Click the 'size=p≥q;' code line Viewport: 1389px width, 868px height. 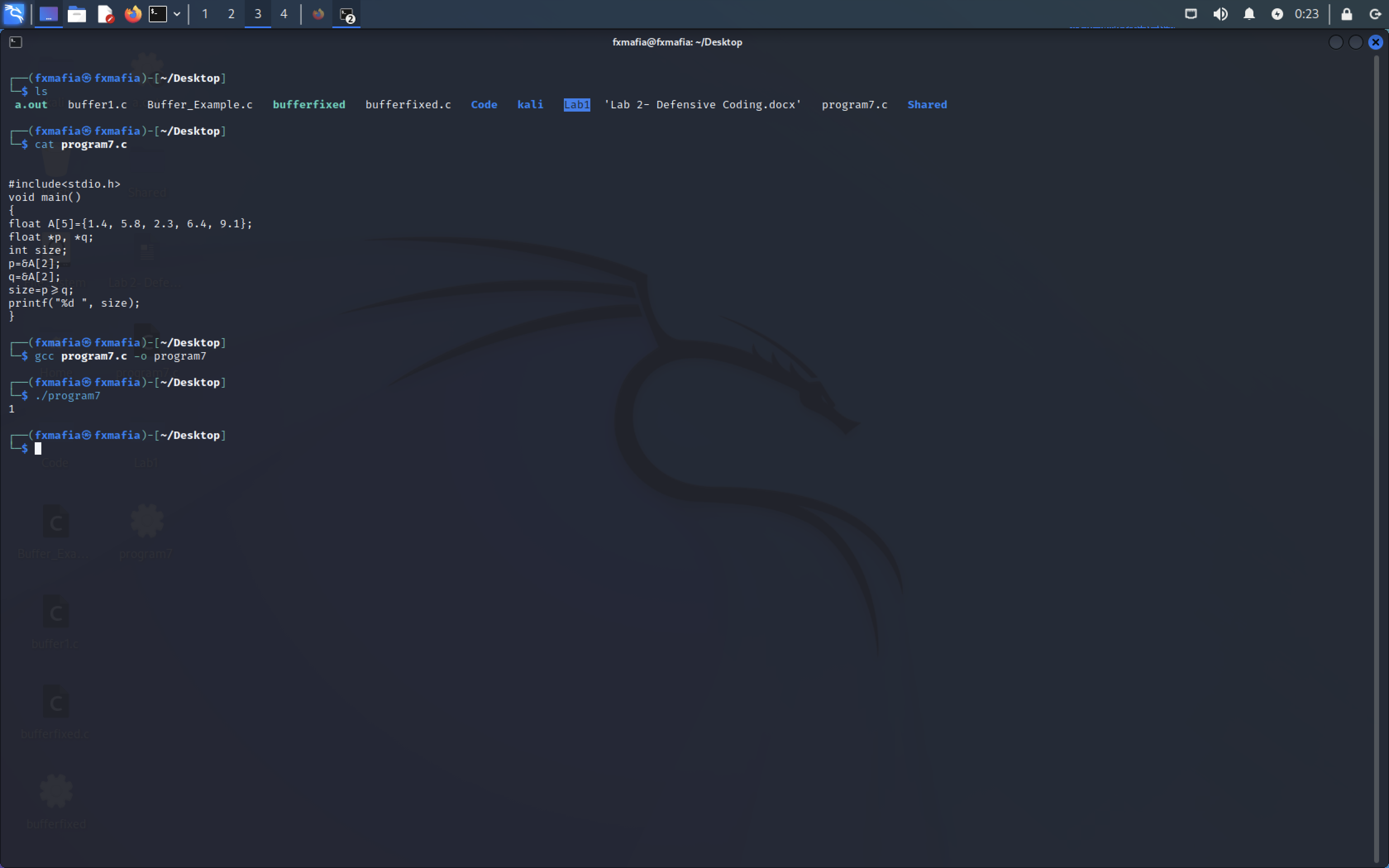coord(41,290)
